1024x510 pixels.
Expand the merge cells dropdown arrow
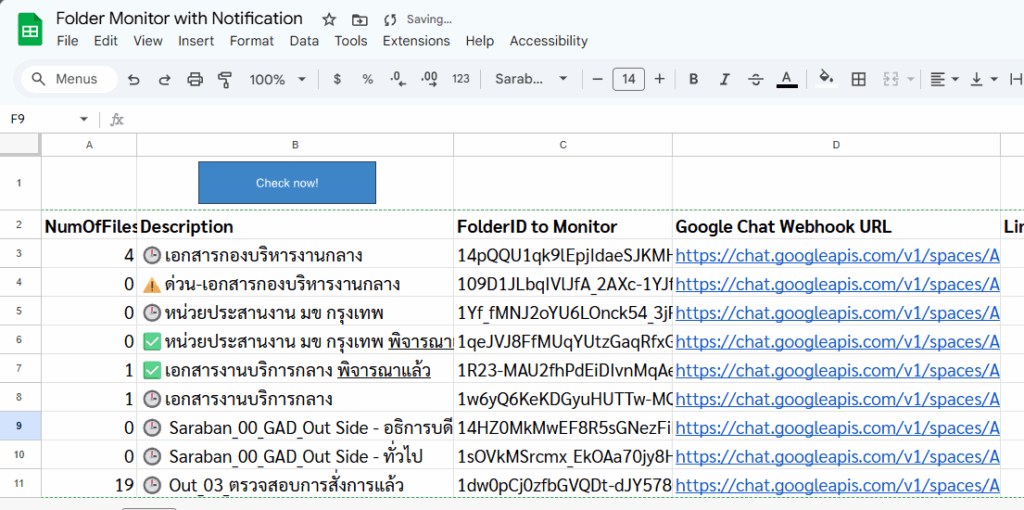[x=910, y=79]
